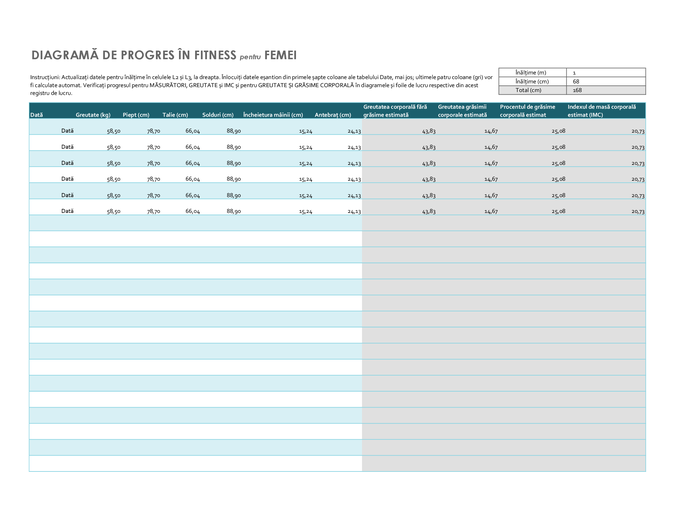Image resolution: width=675 pixels, height=520 pixels.
Task: Click the Înălțime (cm) value cell showing 68
Action: (606, 81)
